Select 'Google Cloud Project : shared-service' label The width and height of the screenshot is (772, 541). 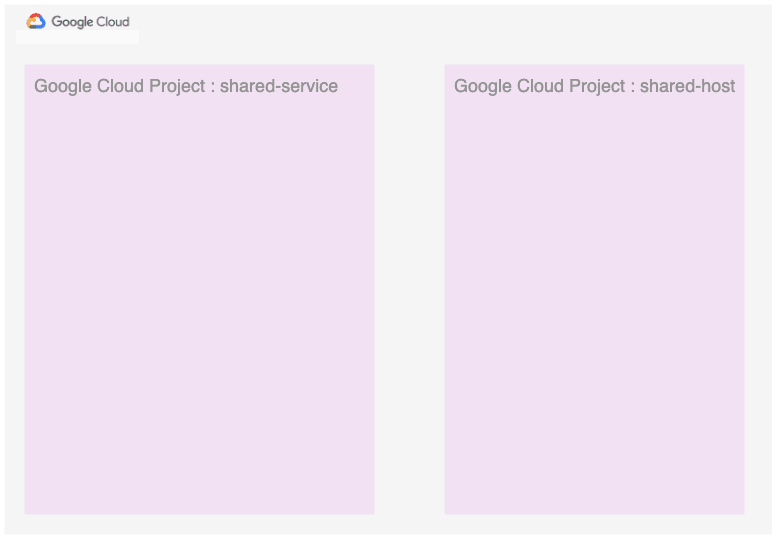[186, 86]
